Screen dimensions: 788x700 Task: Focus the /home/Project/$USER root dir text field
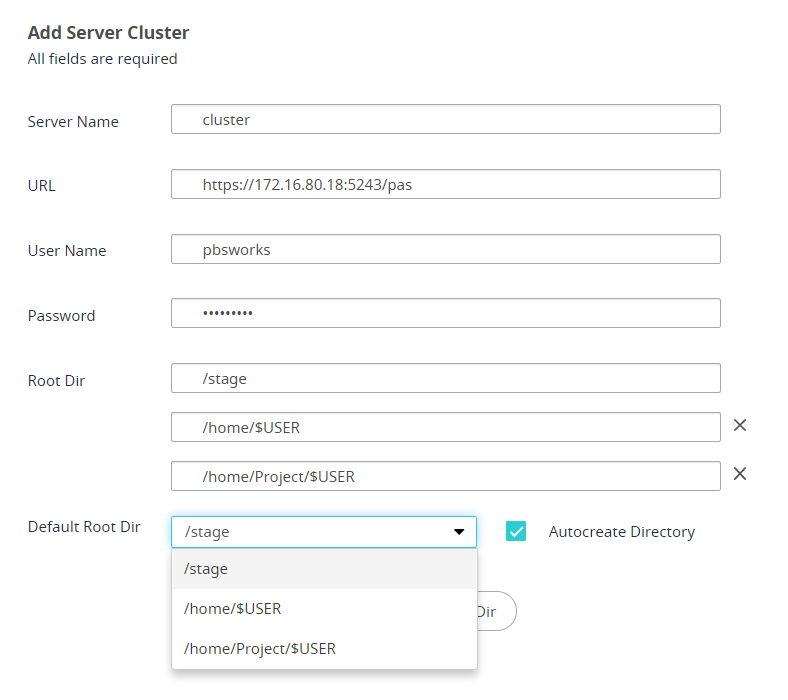click(445, 476)
